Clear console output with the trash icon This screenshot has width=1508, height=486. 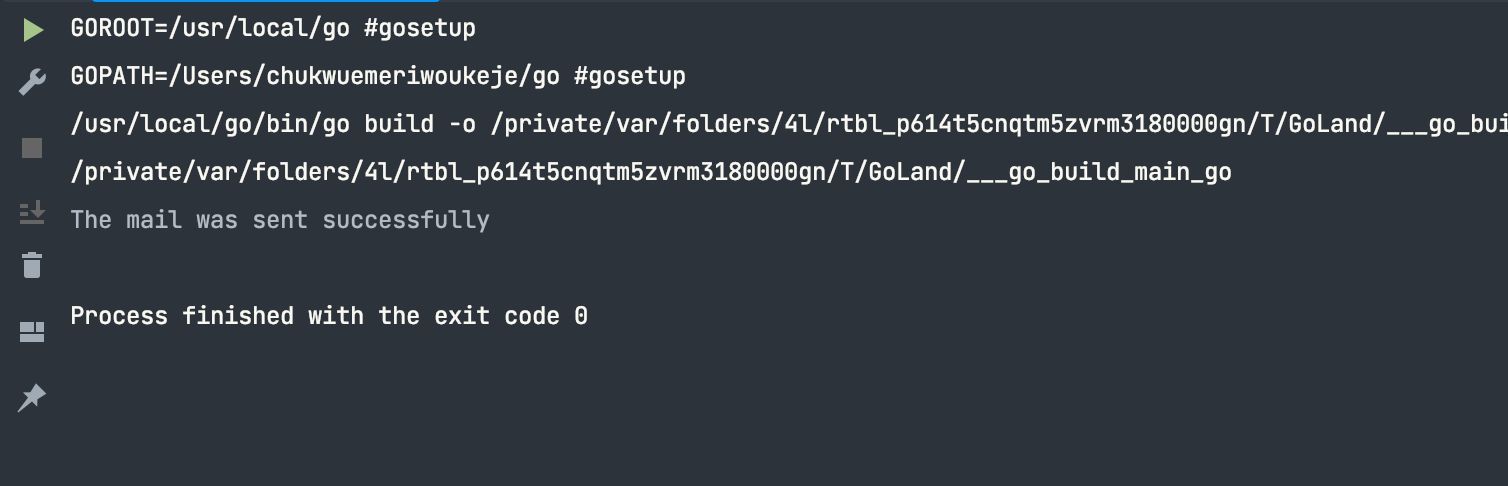[x=32, y=265]
